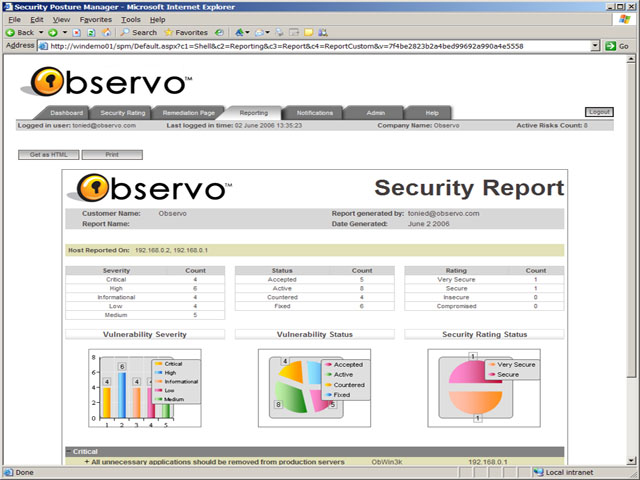Viewport: 640px width, 480px height.
Task: Click the Accepted legend color swatch
Action: [x=328, y=364]
